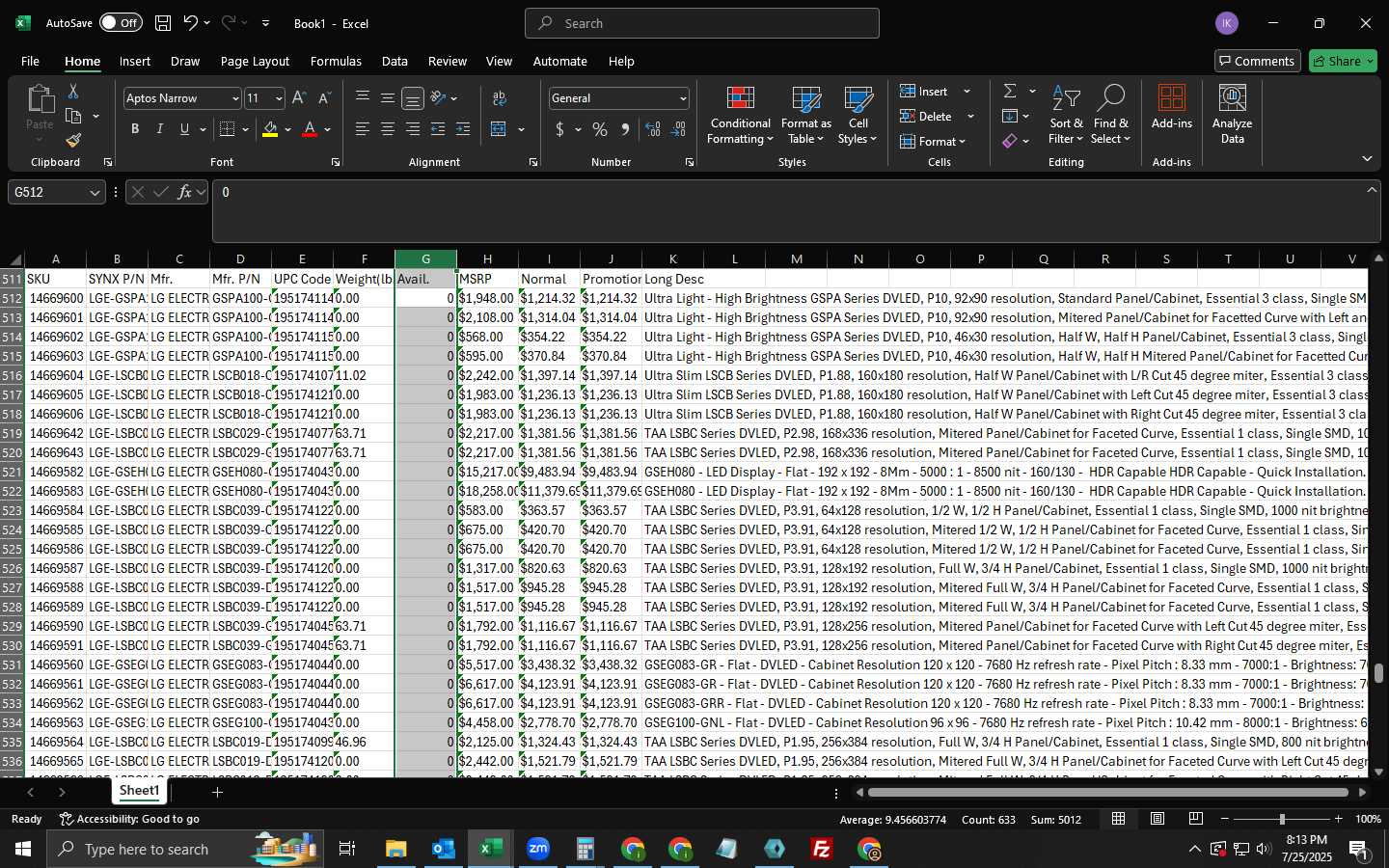
Task: Click the AutoSum sigma icon
Action: [x=1010, y=91]
